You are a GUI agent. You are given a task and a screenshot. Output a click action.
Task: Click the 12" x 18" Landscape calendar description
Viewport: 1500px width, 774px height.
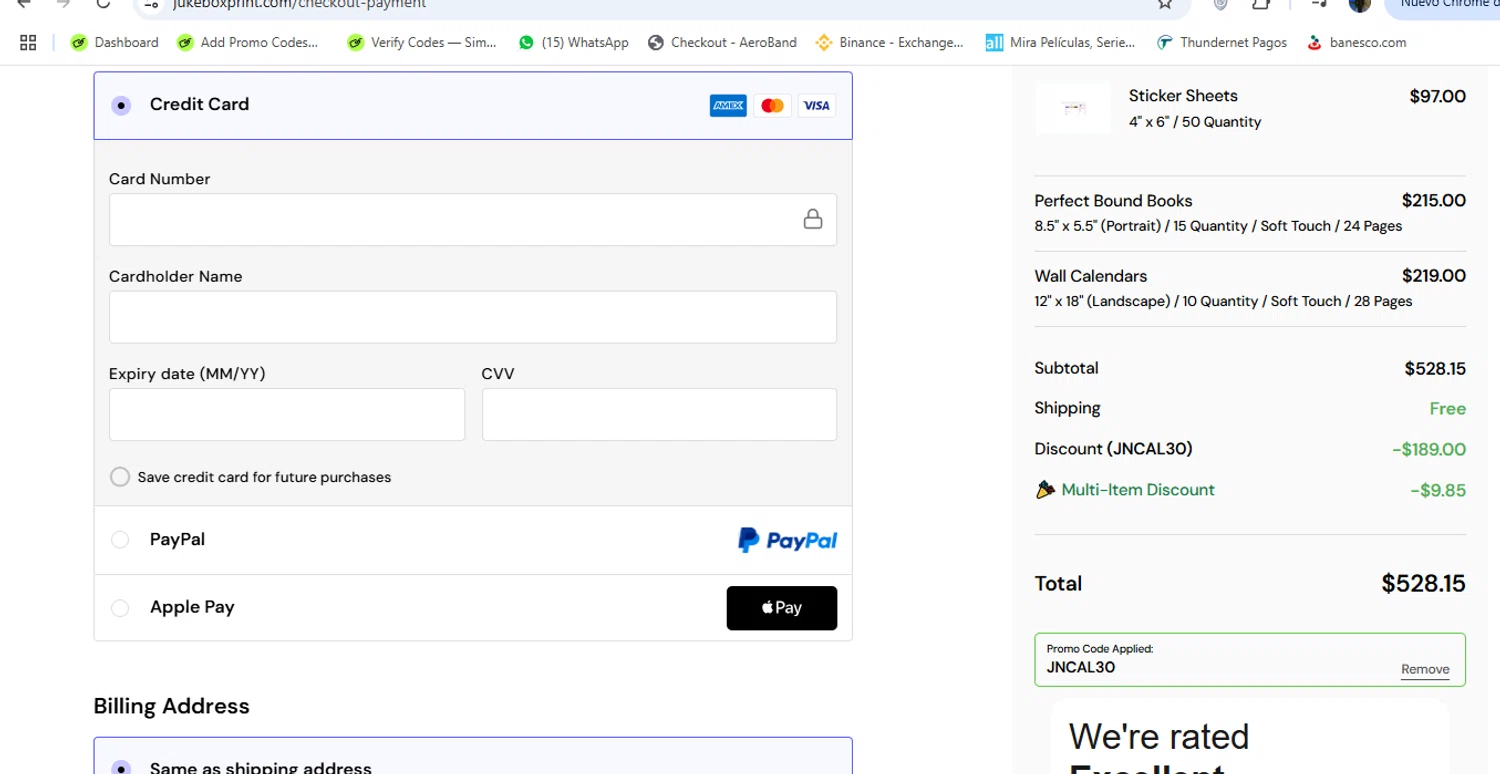1223,301
